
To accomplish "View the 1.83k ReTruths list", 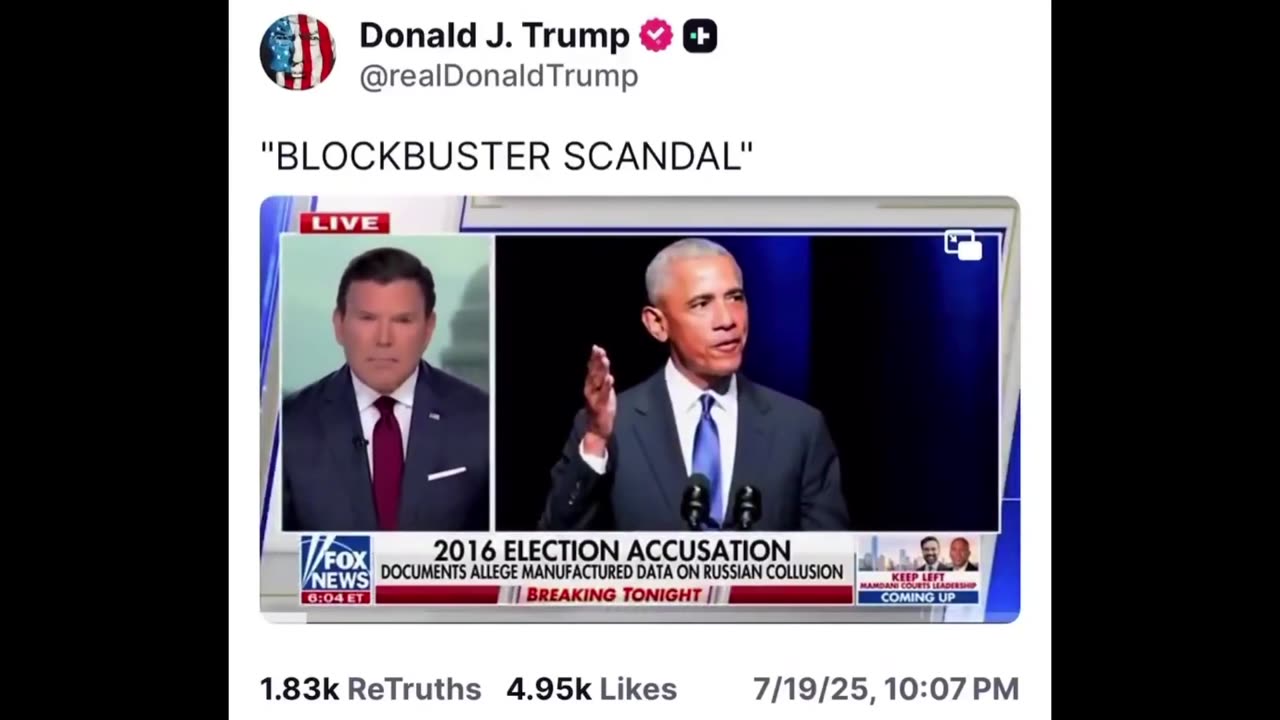I will click(x=370, y=689).
